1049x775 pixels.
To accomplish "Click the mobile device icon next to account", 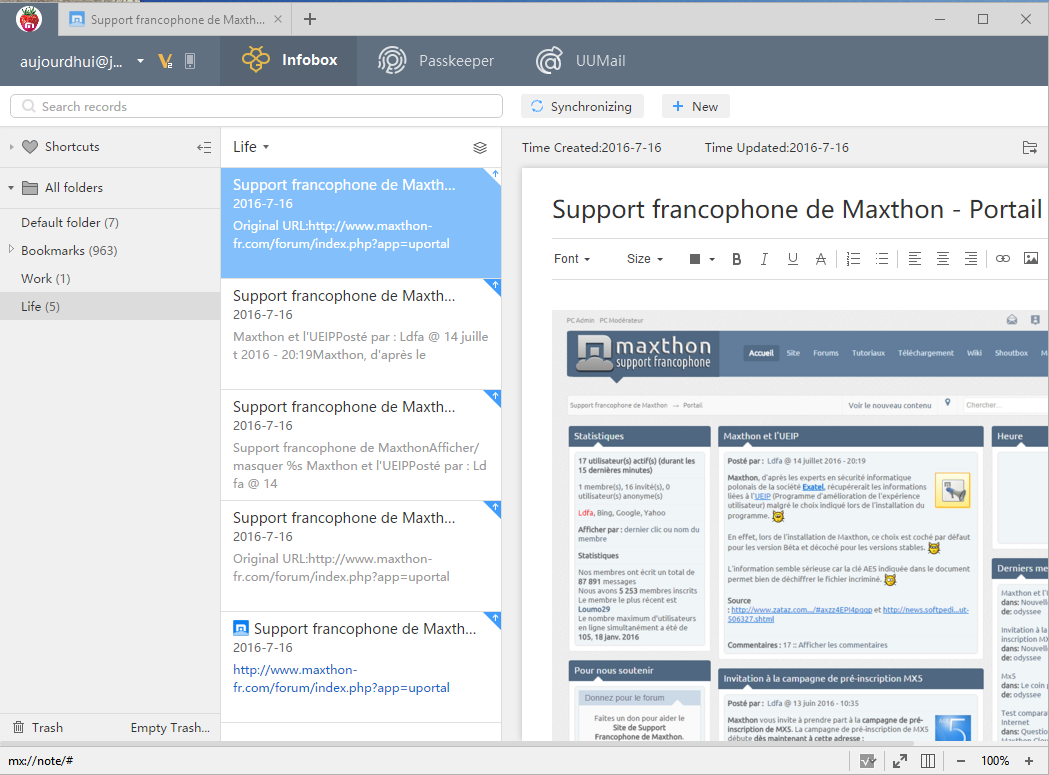I will click(x=190, y=61).
